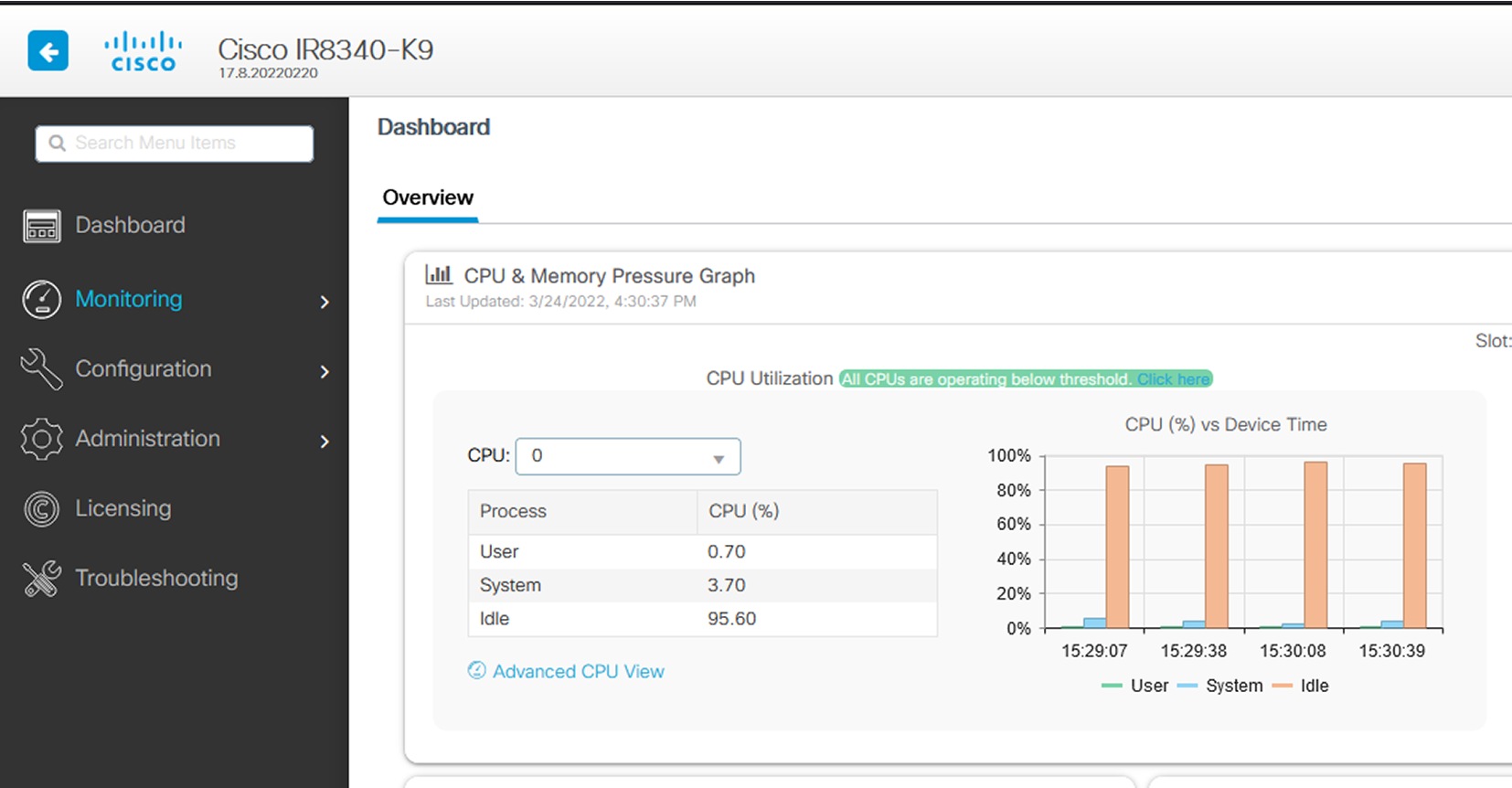
Task: Toggle the System series in chart legend
Action: click(1220, 686)
